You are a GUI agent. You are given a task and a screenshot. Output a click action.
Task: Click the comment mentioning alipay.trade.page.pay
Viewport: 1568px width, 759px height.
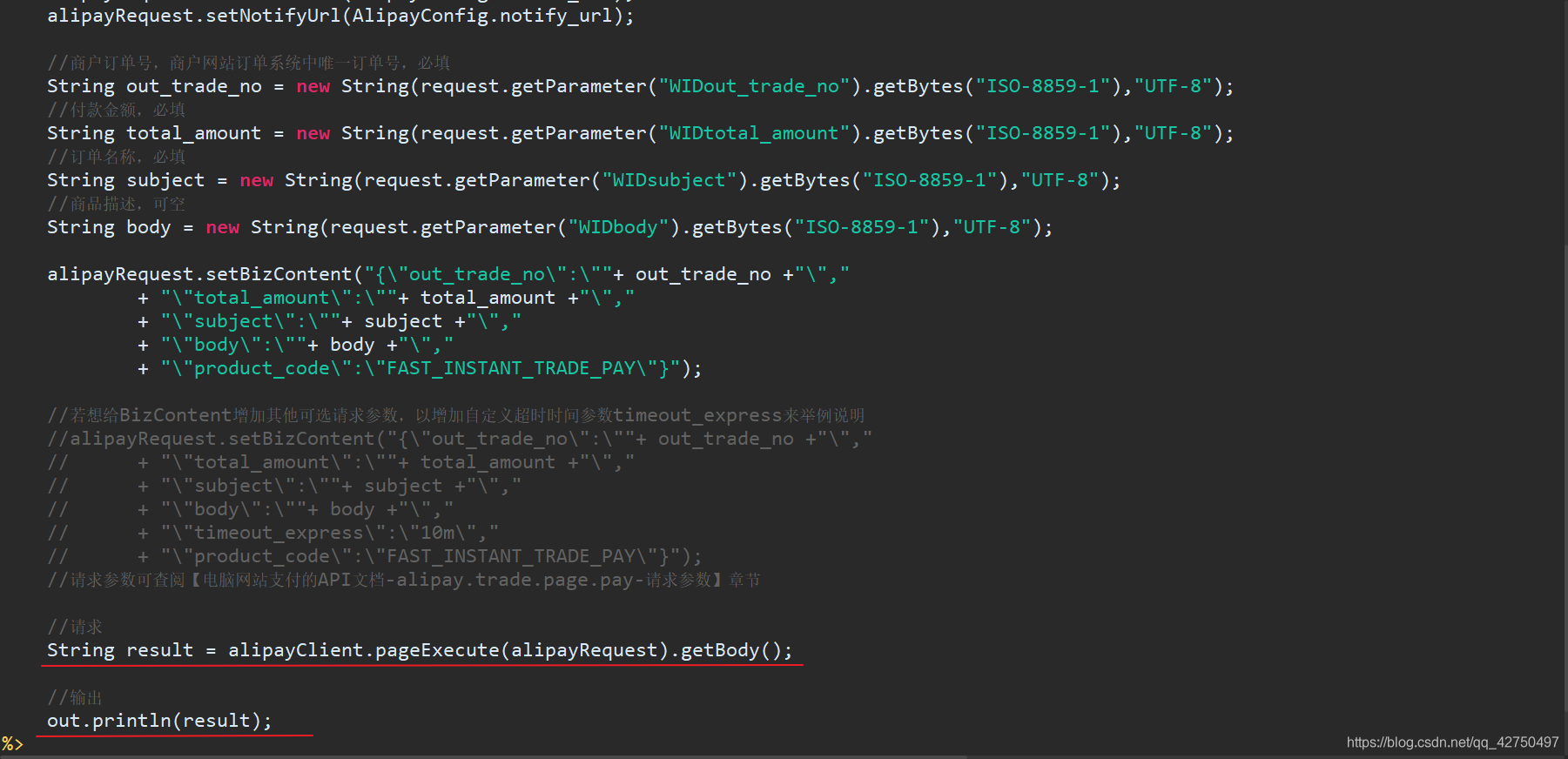pyautogui.click(x=404, y=580)
